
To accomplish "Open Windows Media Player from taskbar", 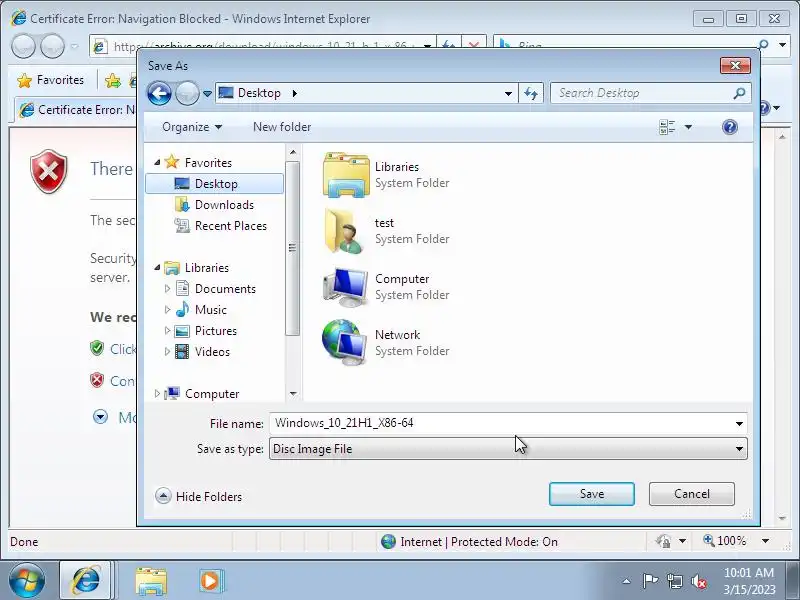I will tap(210, 581).
